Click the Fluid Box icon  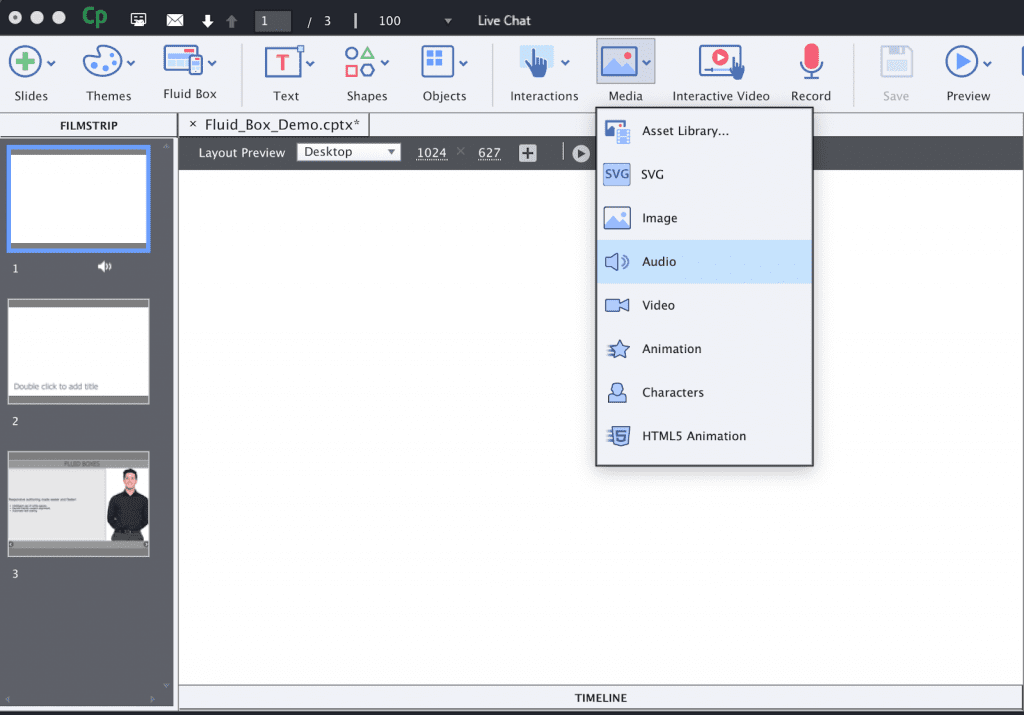[x=182, y=60]
